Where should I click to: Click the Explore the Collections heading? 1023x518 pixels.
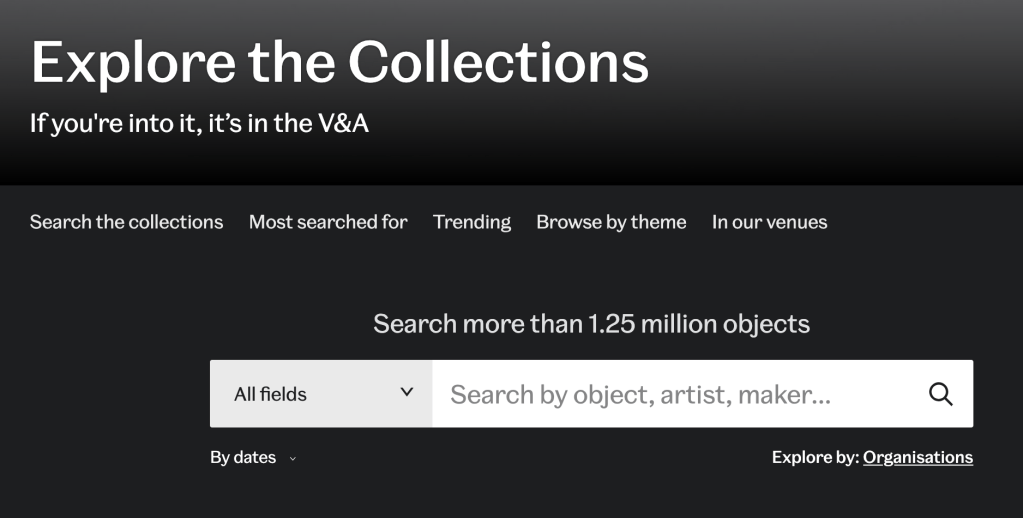[340, 62]
